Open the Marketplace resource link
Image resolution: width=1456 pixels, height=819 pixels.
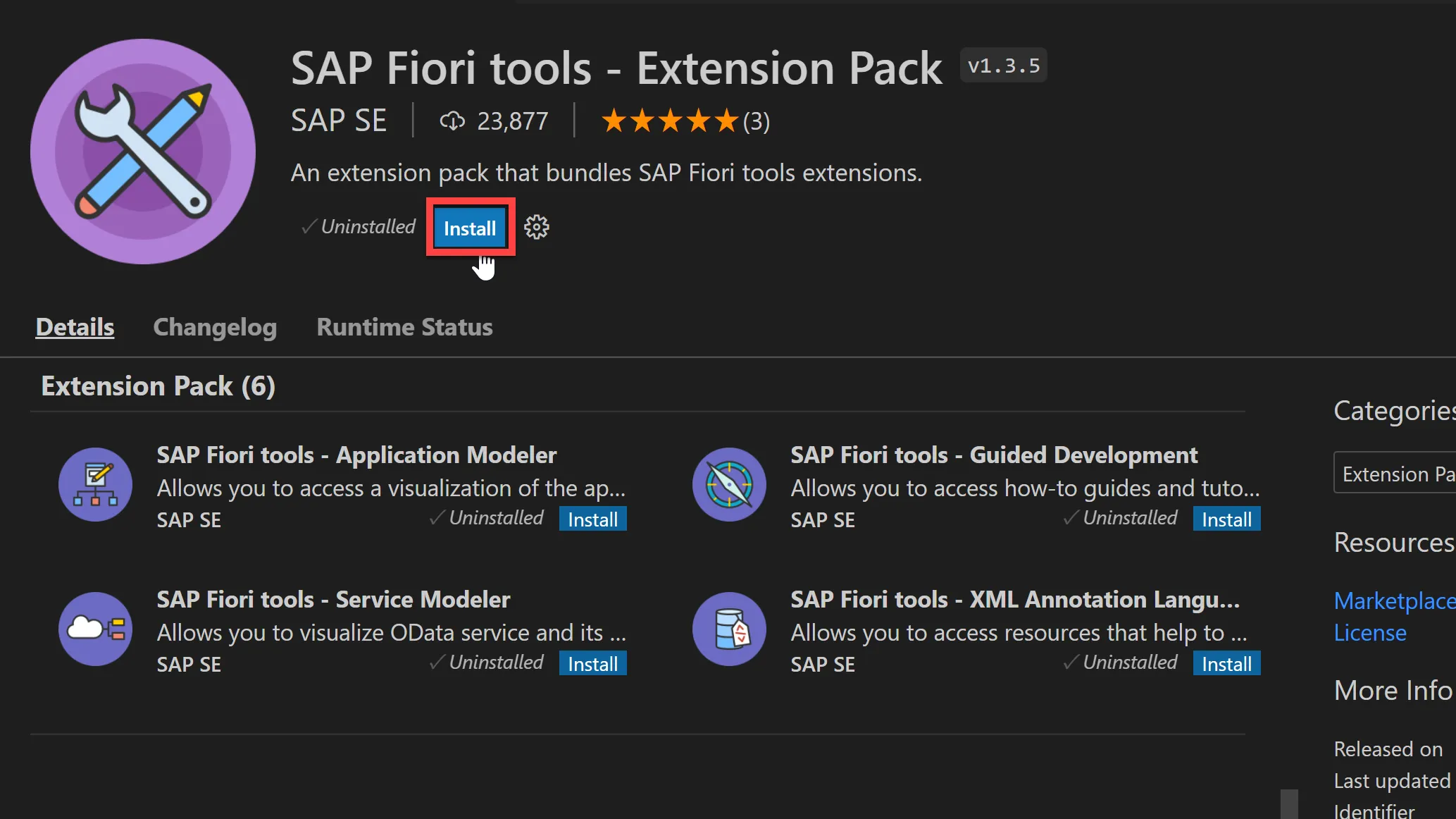tap(1394, 601)
